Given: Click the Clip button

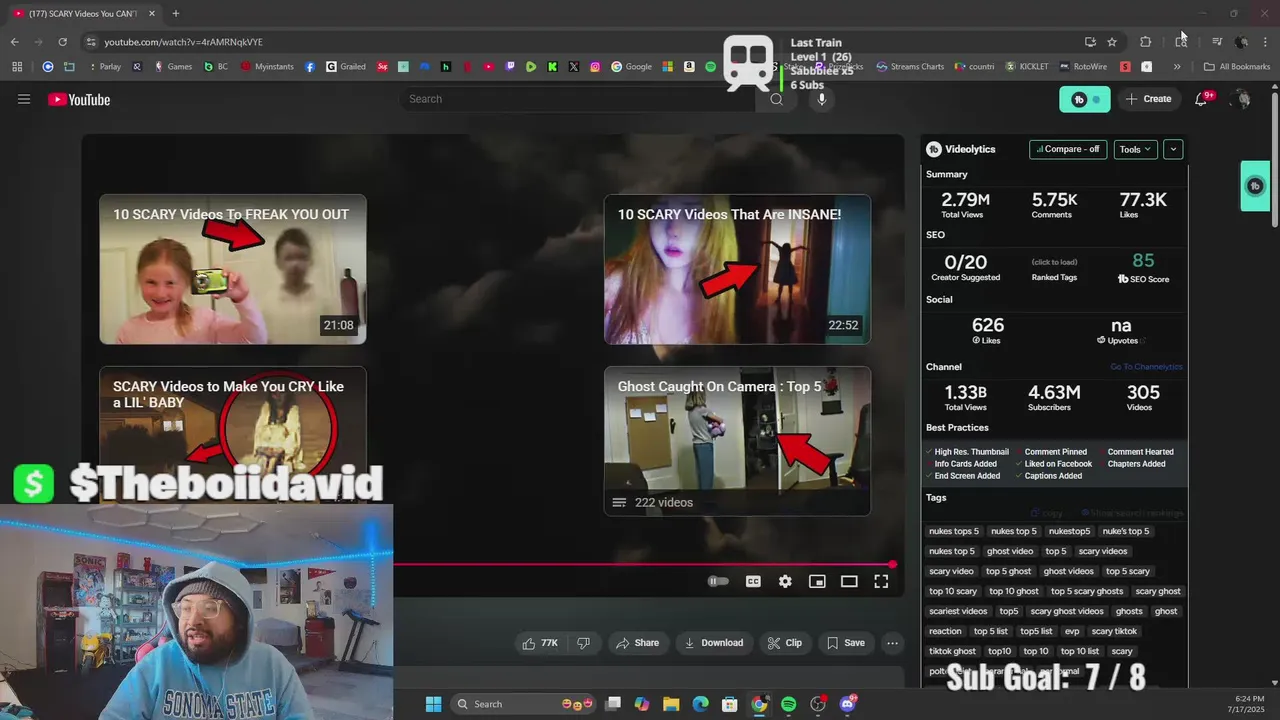Looking at the screenshot, I should (x=784, y=643).
